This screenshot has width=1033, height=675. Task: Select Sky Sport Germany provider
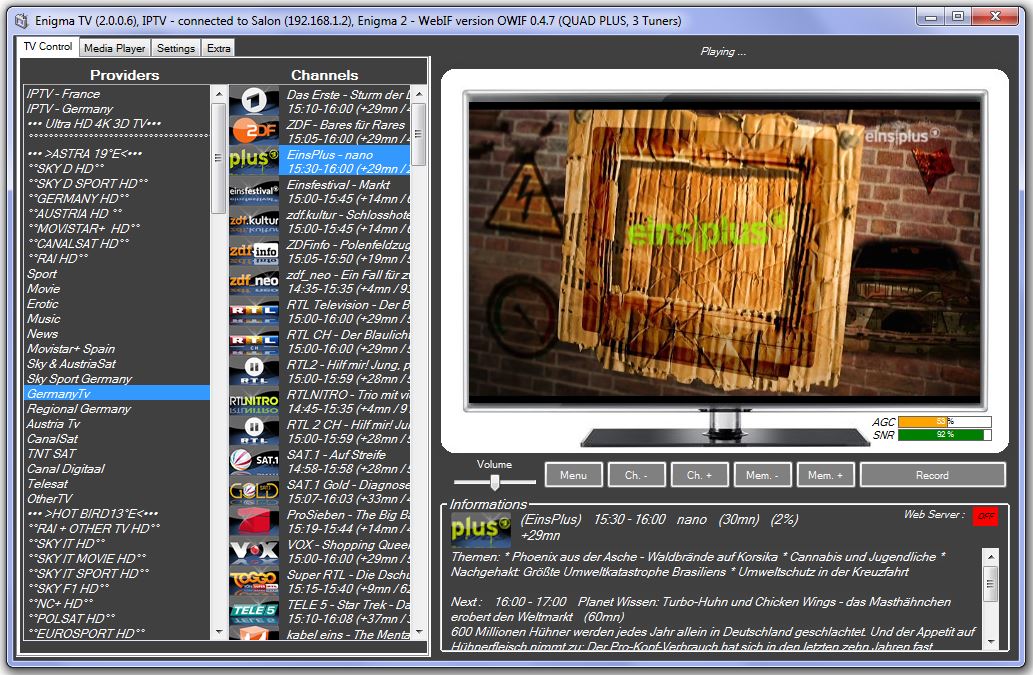coord(79,379)
